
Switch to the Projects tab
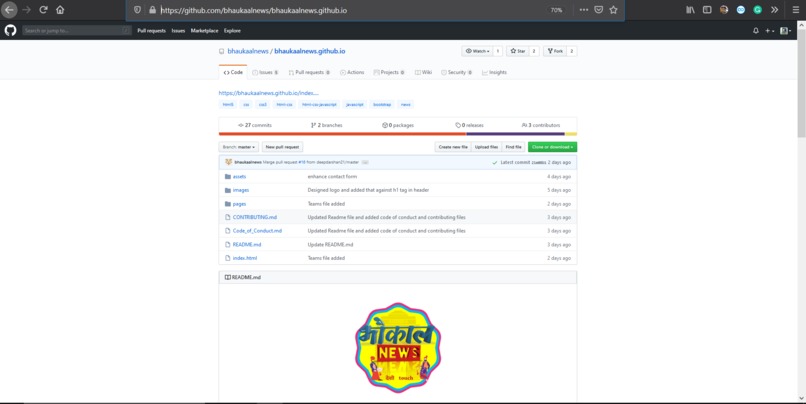coord(389,72)
